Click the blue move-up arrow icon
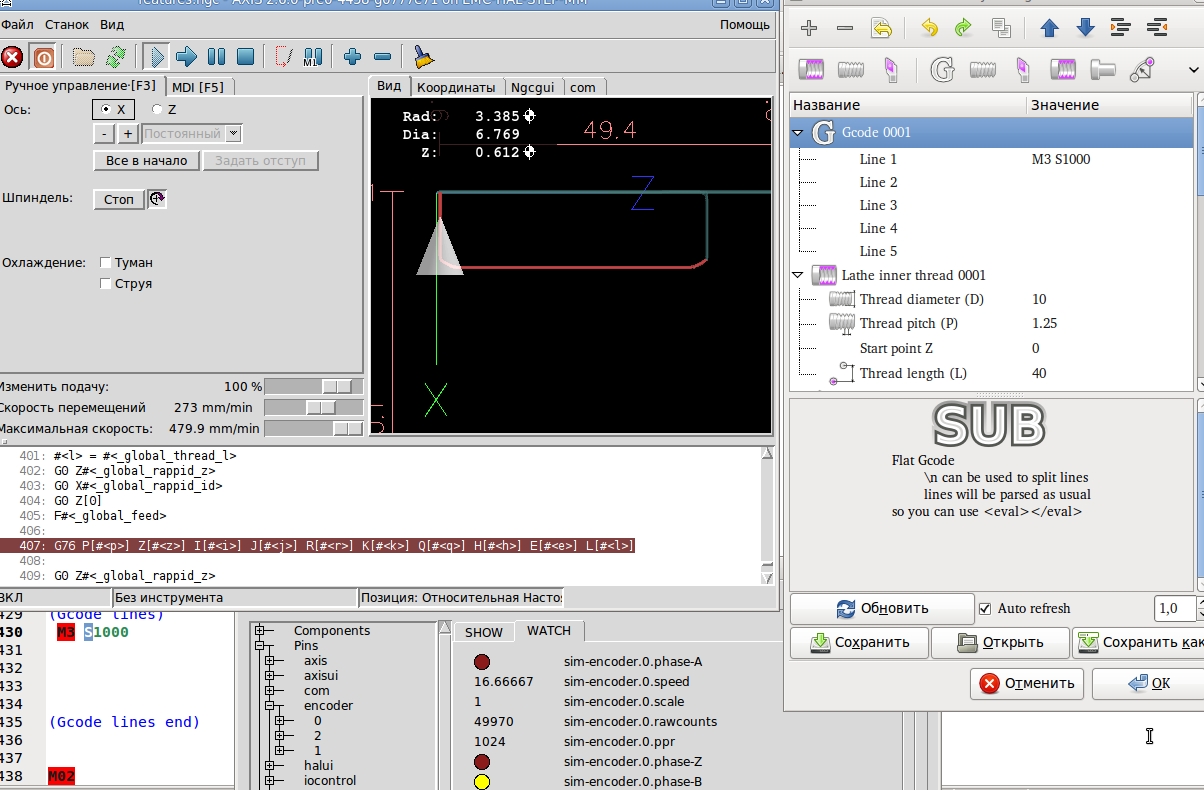 1049,28
